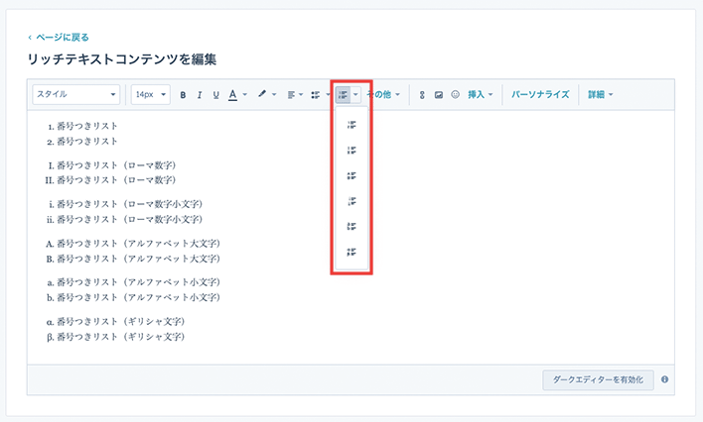The height and width of the screenshot is (422, 703).
Task: Click line 'a. 番号つきリスト（アルファベット小文字）'
Action: pos(134,283)
